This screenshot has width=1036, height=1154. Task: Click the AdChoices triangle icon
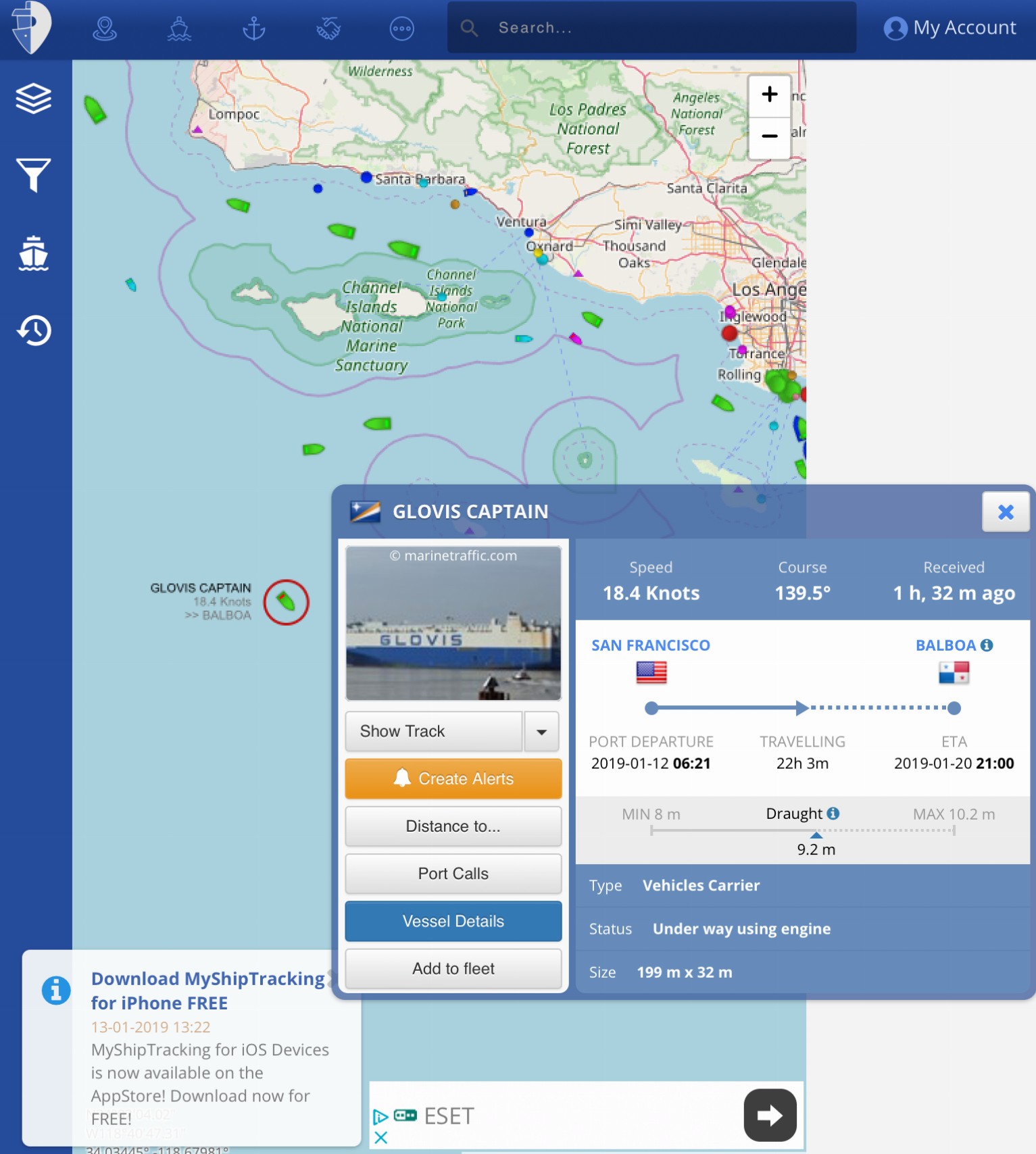click(x=380, y=1116)
